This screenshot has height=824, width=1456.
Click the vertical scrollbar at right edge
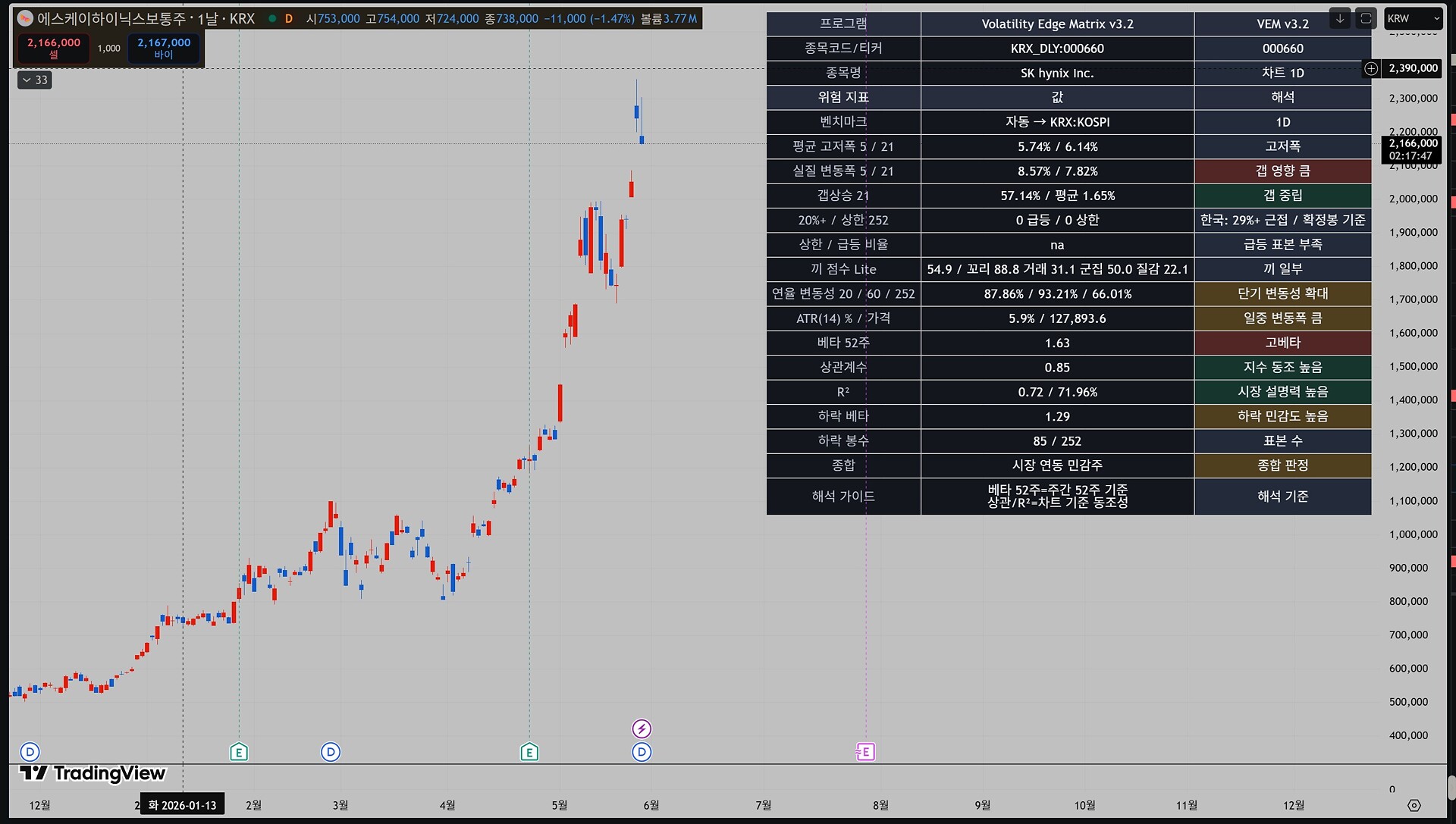(1451, 787)
